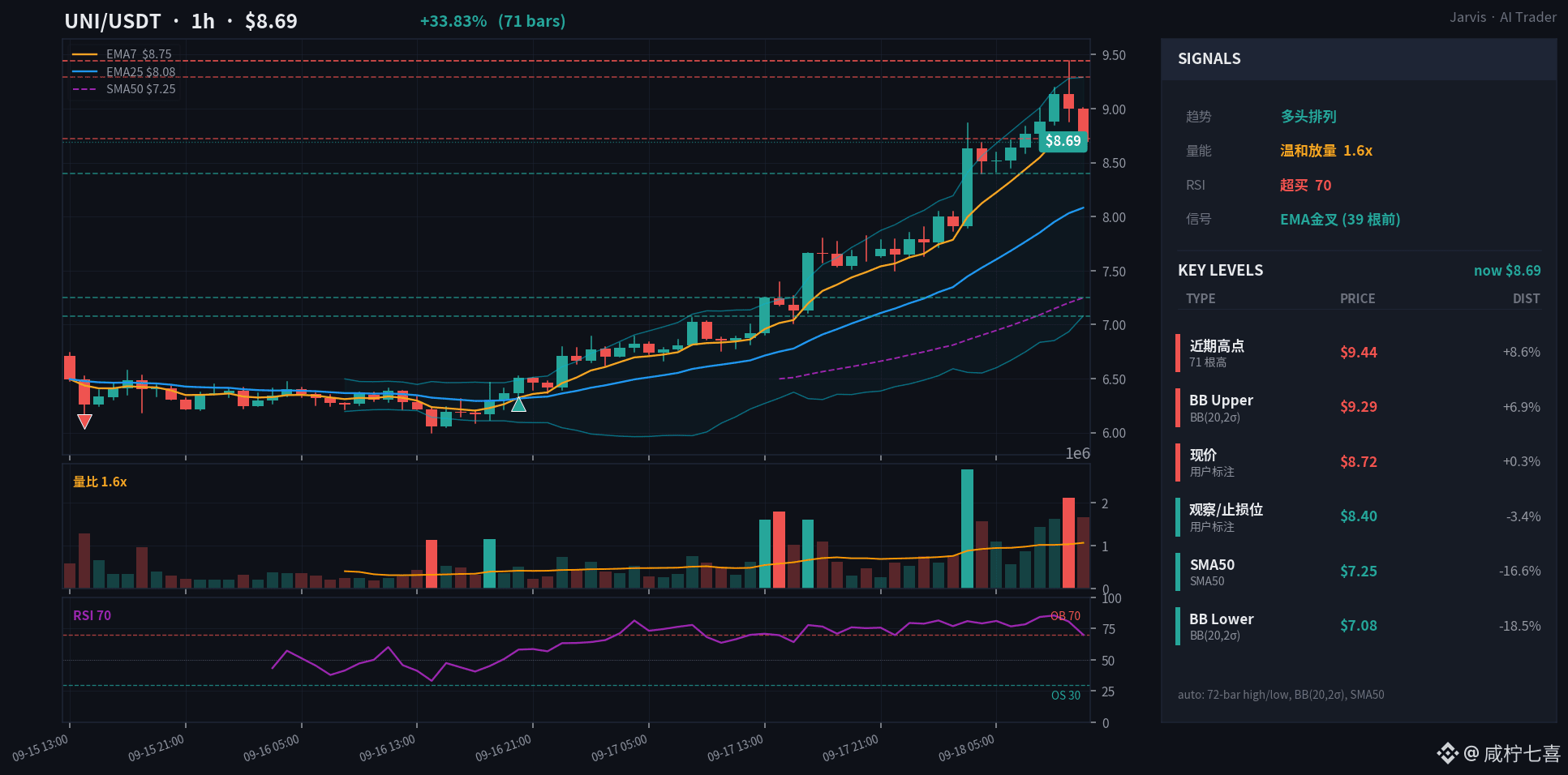Image resolution: width=1568 pixels, height=775 pixels.
Task: Click the red down-arrow sell marker
Action: tap(84, 421)
